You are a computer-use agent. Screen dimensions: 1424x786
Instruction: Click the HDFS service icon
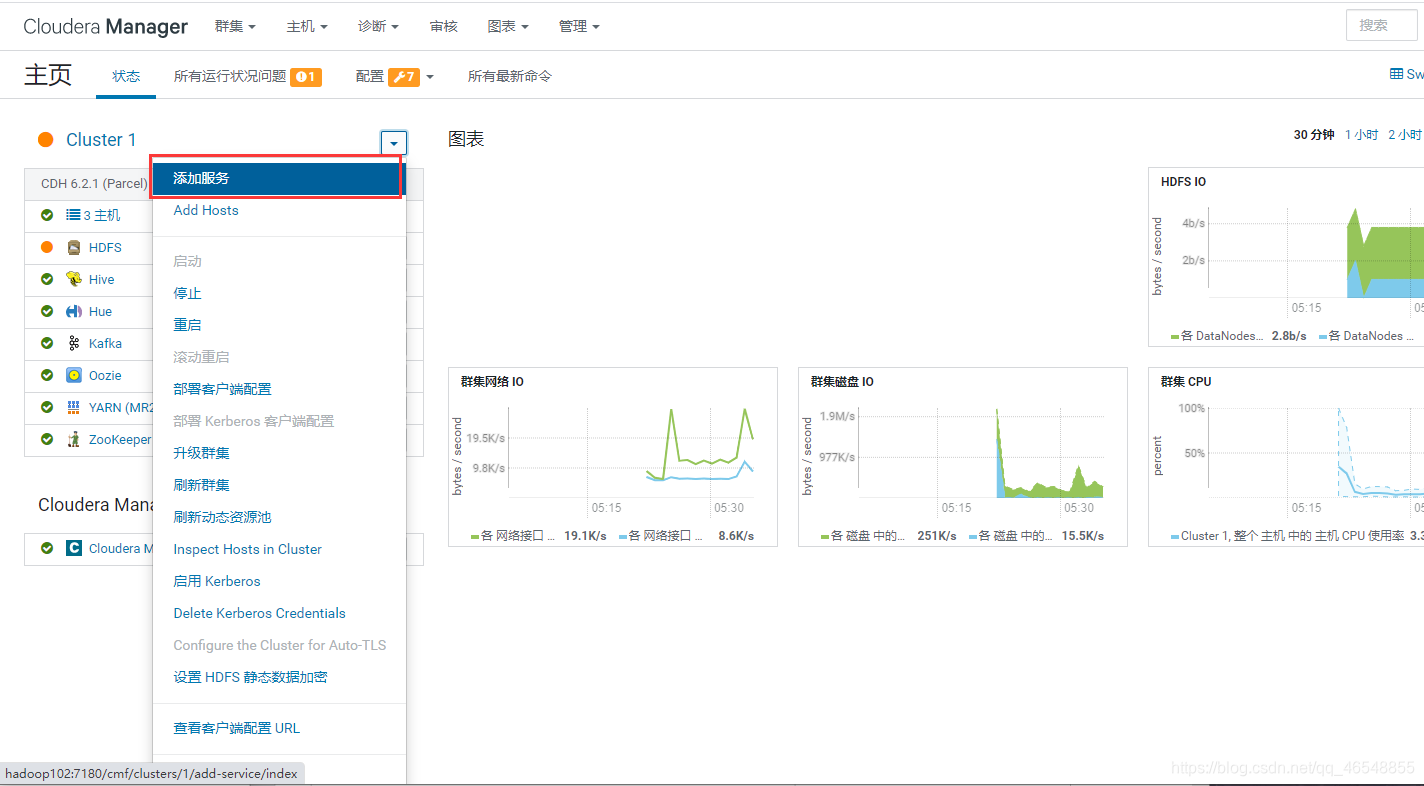point(73,247)
